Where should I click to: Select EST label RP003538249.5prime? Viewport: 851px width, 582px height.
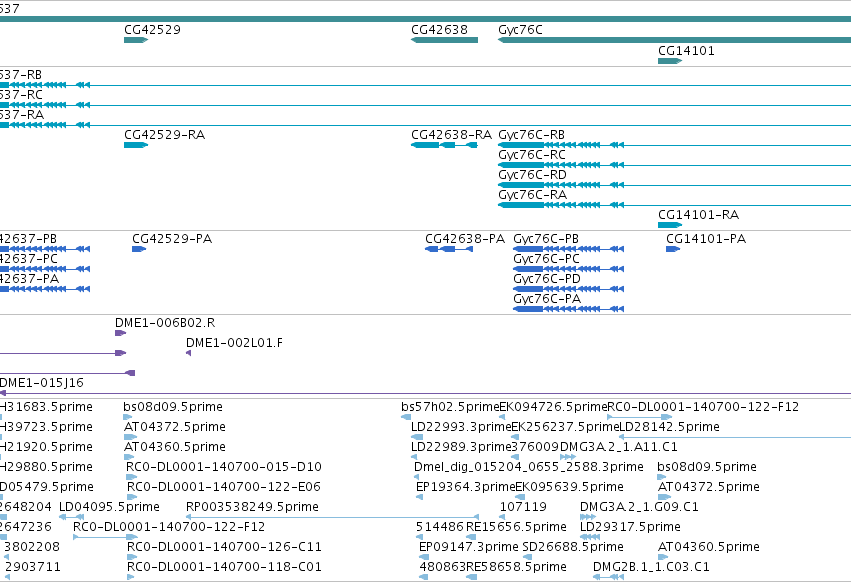pyautogui.click(x=252, y=508)
